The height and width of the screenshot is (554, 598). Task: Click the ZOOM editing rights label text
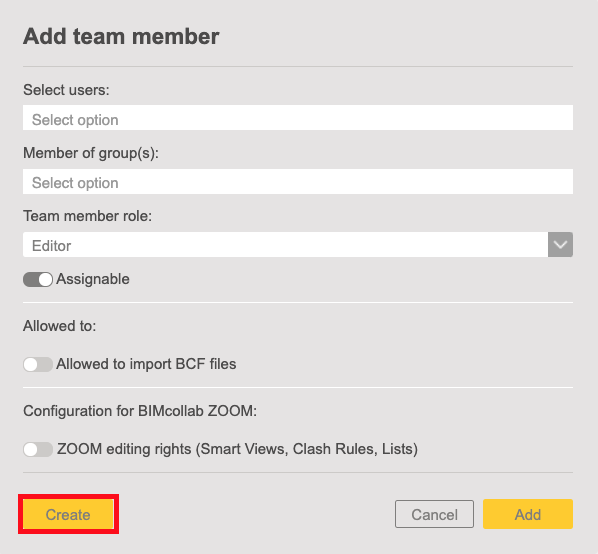tap(237, 449)
